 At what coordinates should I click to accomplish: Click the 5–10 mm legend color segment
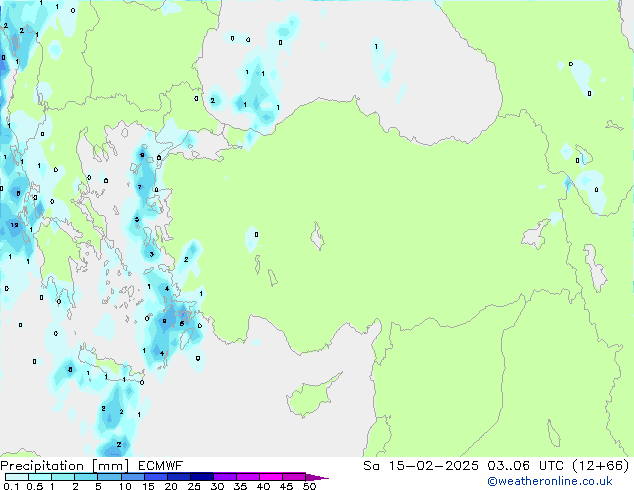point(110,477)
